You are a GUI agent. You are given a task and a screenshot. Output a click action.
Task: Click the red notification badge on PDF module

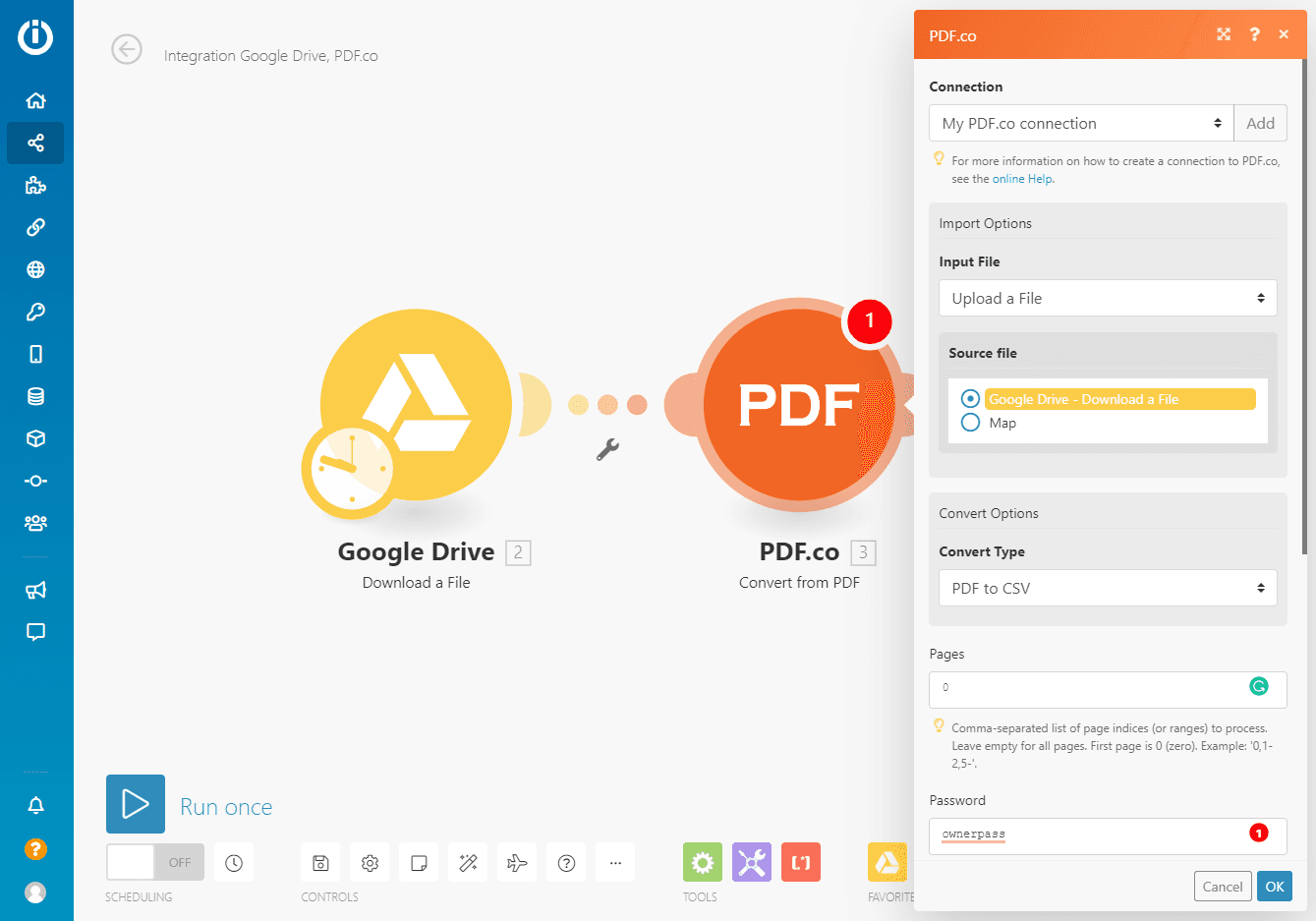869,320
